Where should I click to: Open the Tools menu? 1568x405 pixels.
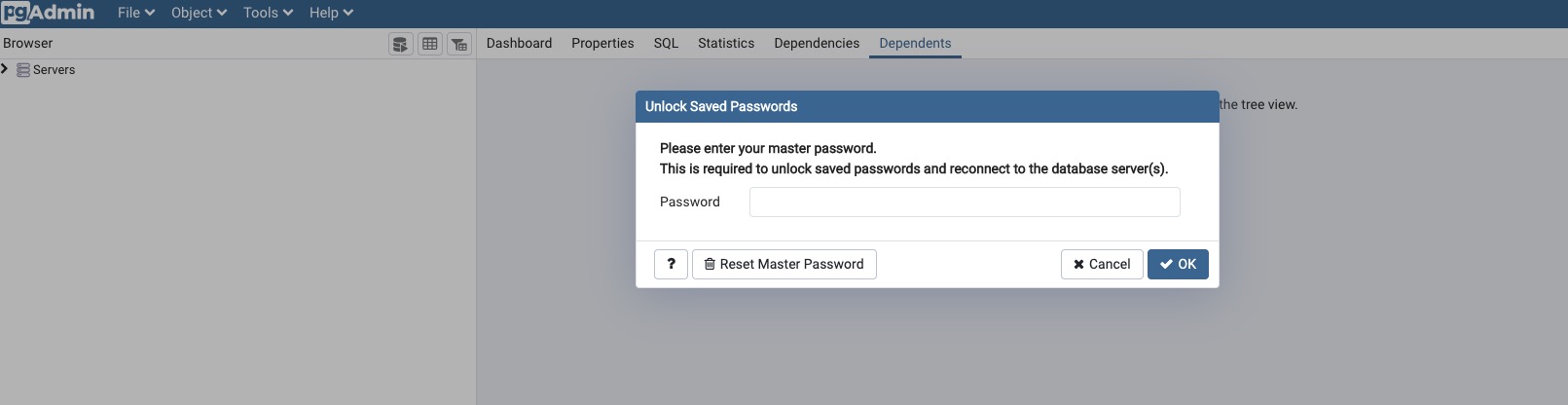tap(268, 13)
